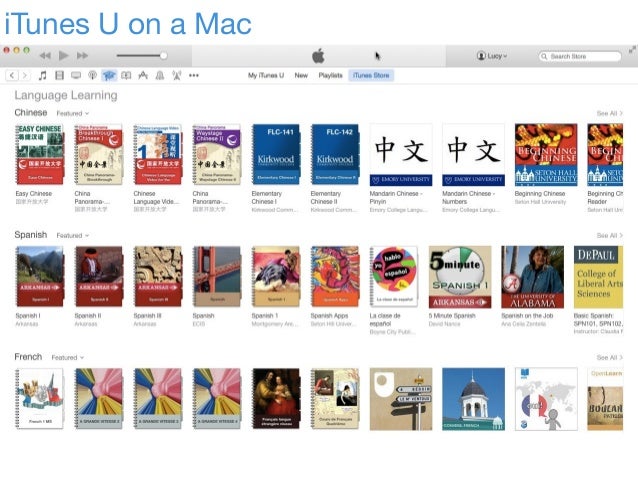Open the Easy Chinese course cover
The image size is (638, 479).
pyautogui.click(x=39, y=154)
